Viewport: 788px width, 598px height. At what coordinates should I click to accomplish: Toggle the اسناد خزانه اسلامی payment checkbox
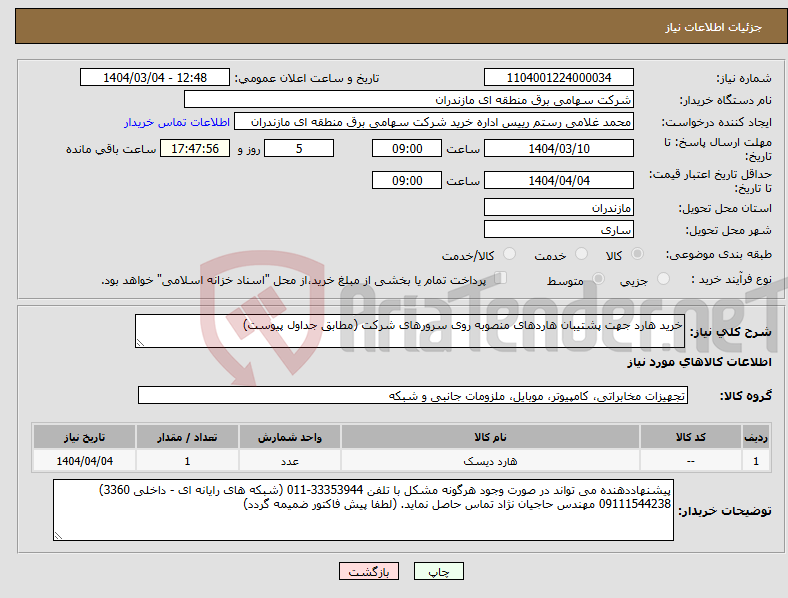coord(501,277)
